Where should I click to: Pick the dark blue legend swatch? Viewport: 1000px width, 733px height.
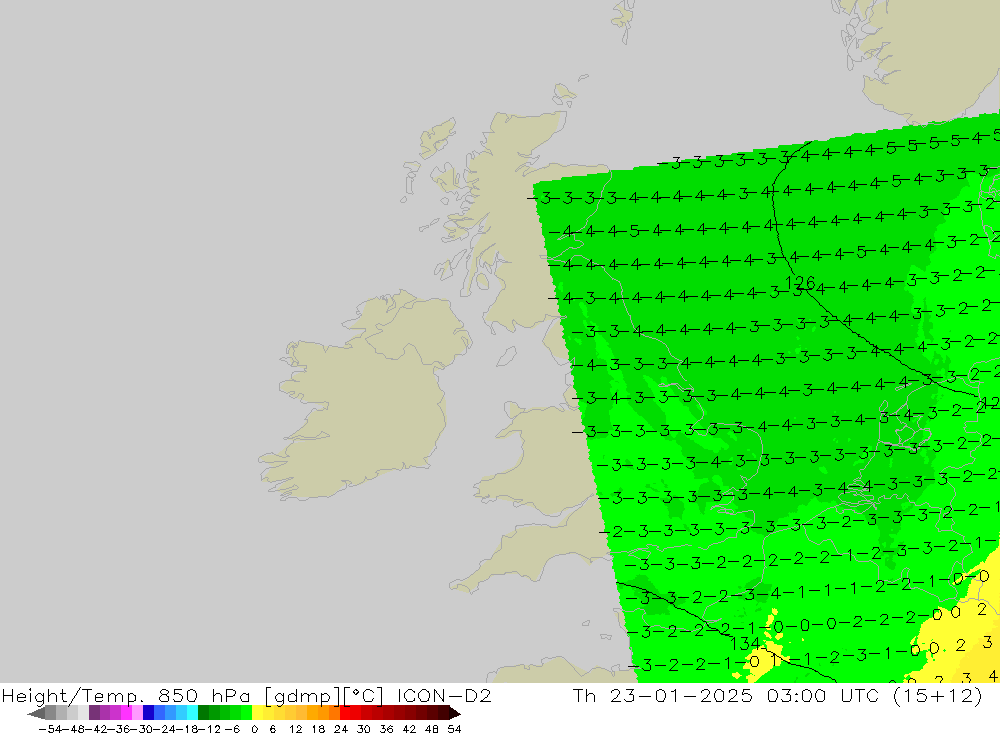click(148, 713)
